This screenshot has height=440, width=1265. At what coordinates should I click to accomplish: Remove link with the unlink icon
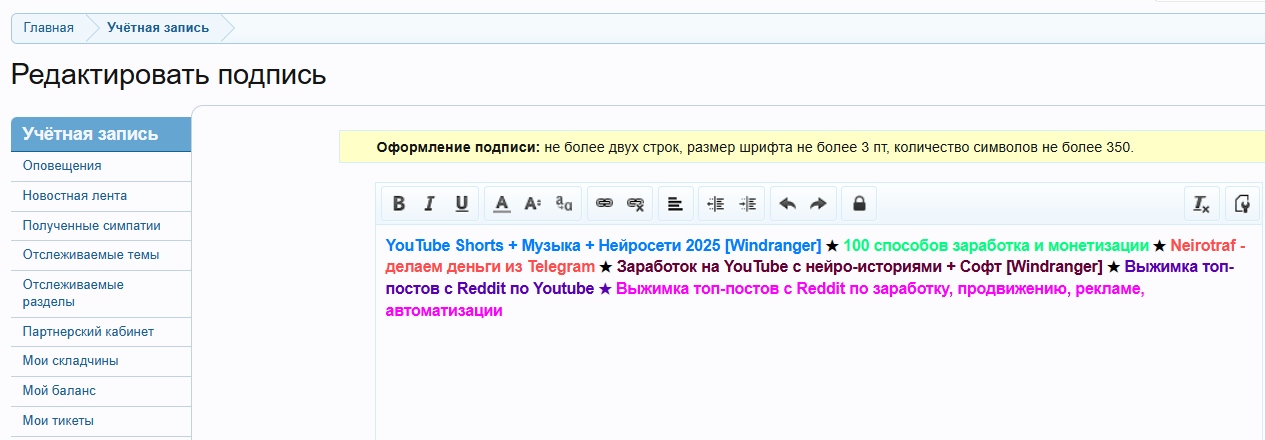click(x=635, y=204)
